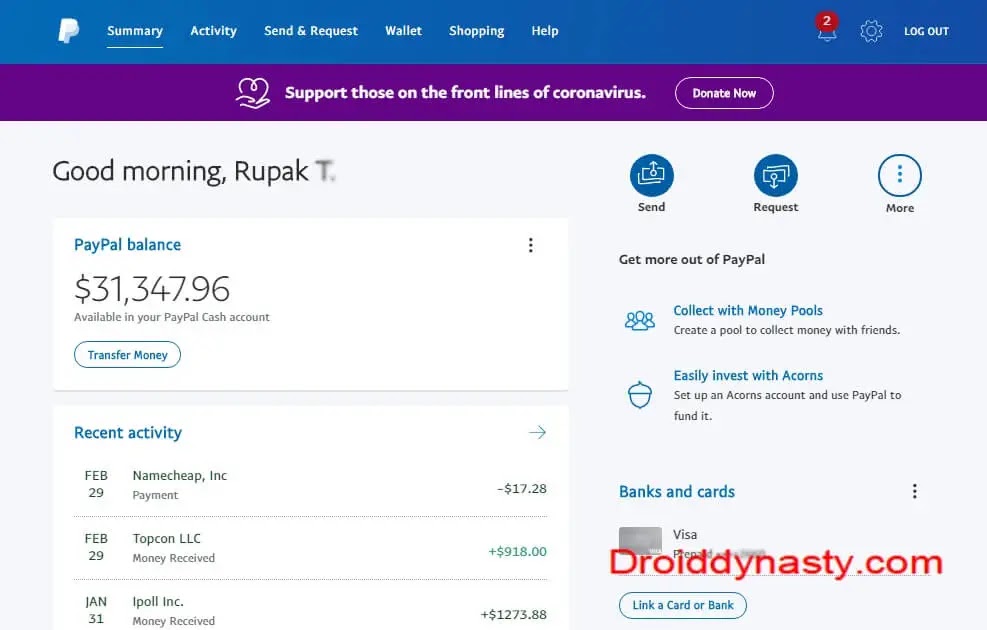
Task: Click the Visa card thumbnail
Action: 640,542
